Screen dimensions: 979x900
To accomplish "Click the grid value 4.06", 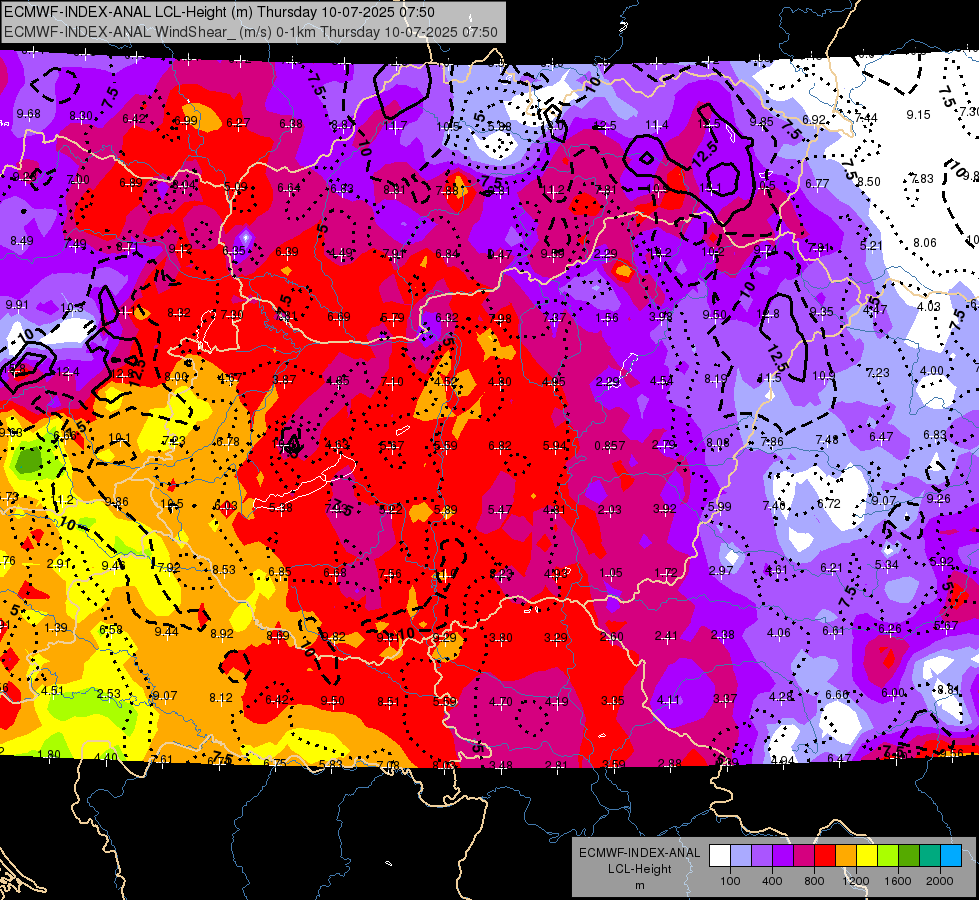I will (779, 633).
